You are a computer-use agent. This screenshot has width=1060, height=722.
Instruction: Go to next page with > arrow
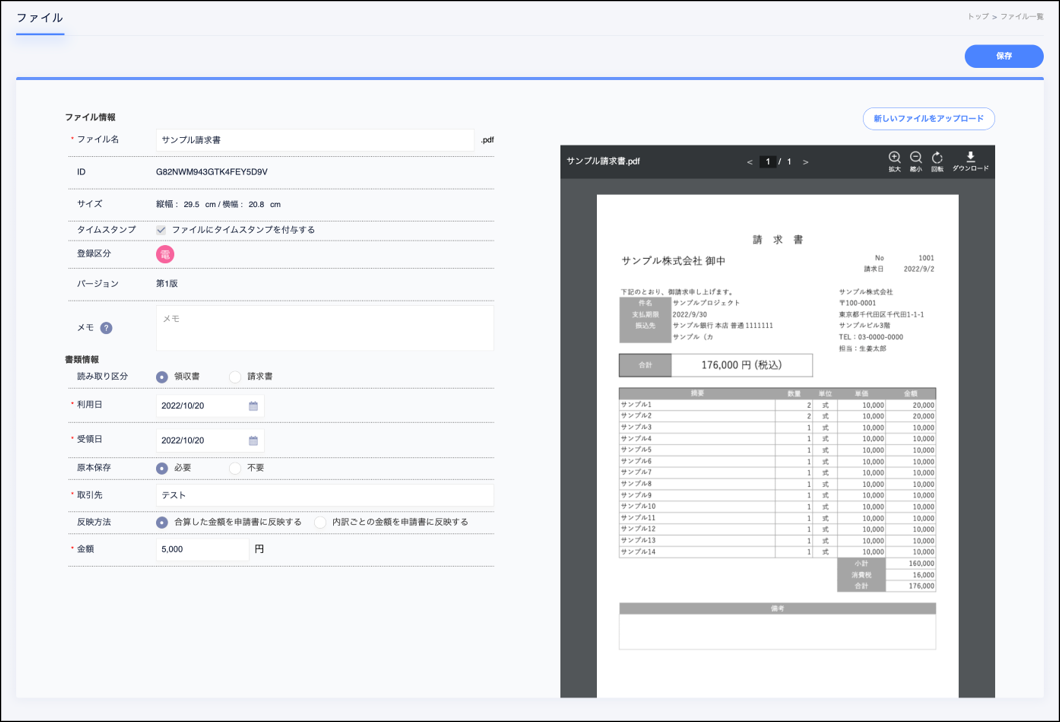805,162
